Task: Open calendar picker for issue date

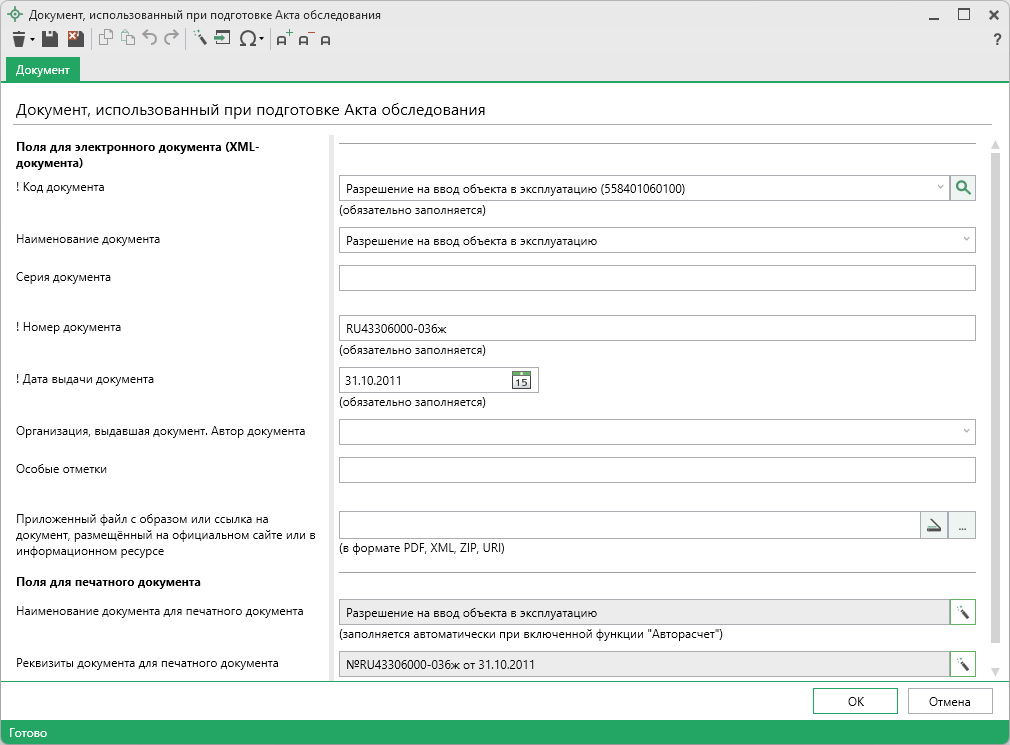Action: 520,380
